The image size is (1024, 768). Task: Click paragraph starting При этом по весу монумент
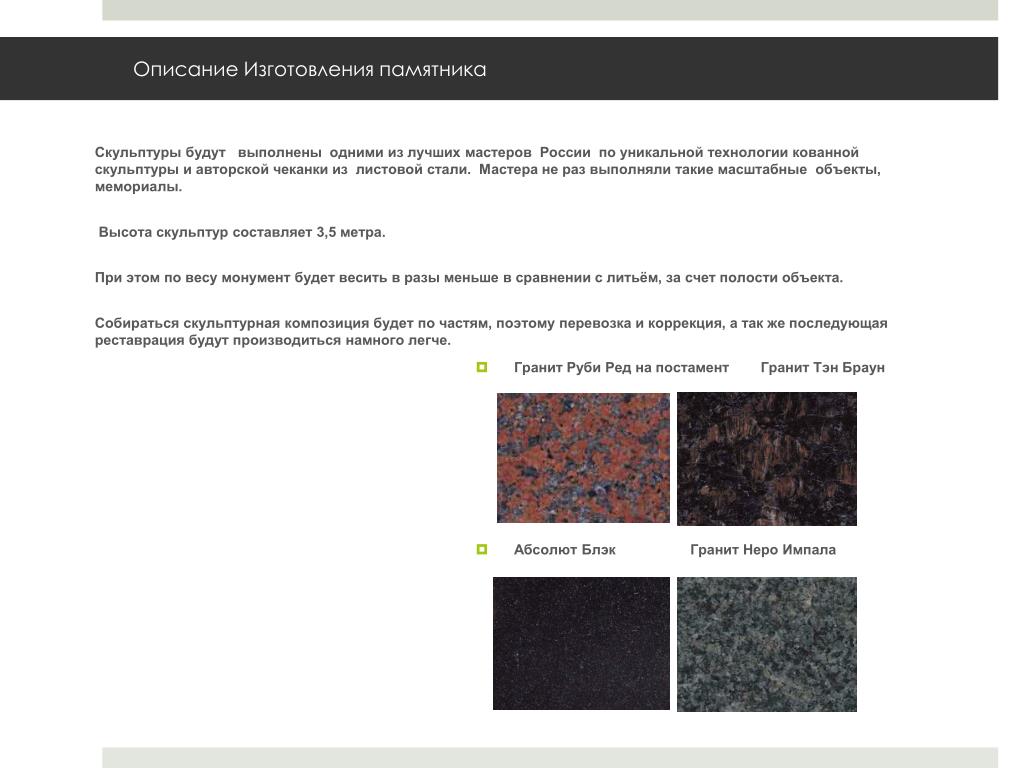coord(469,278)
